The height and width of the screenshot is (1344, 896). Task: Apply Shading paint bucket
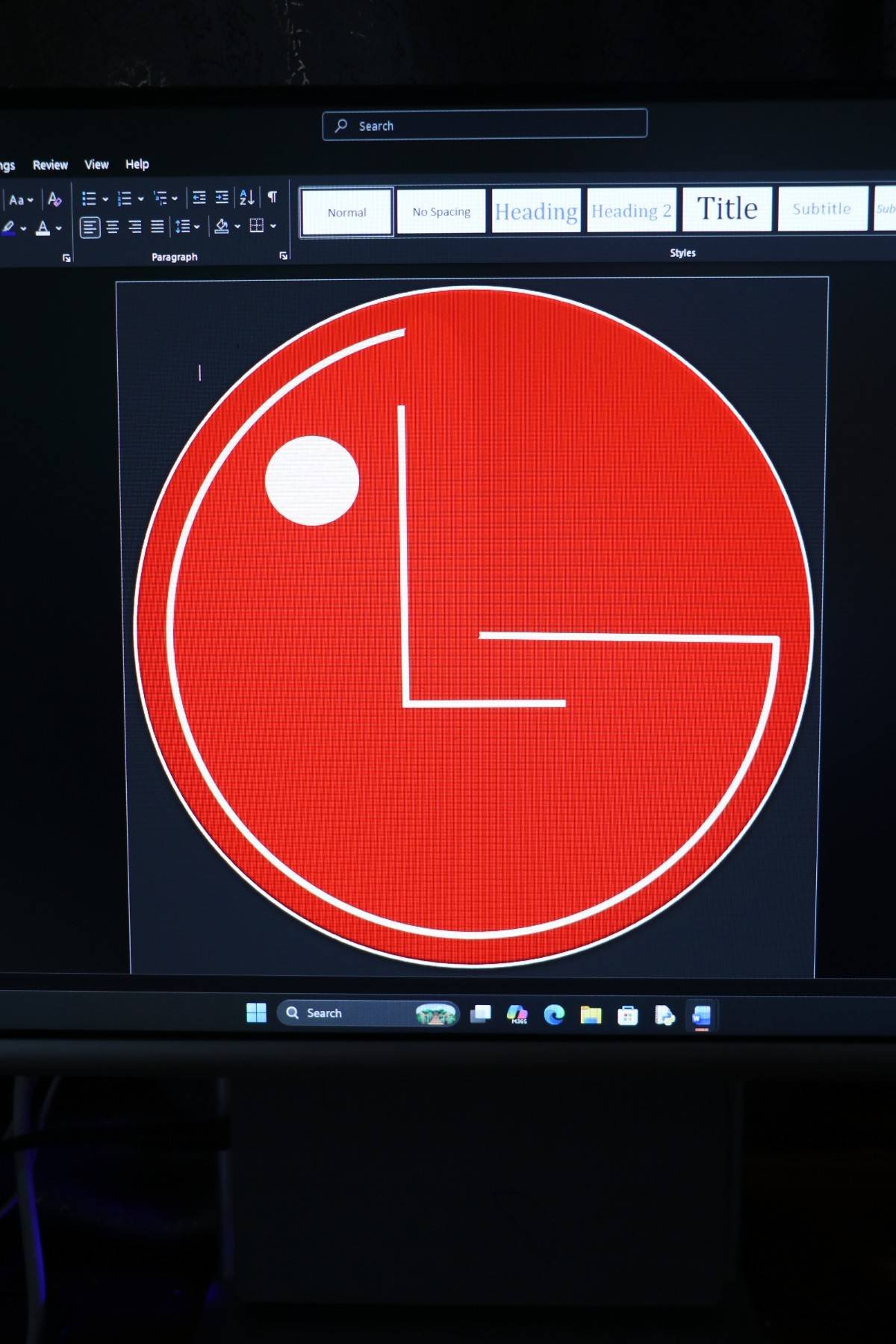coord(222,226)
